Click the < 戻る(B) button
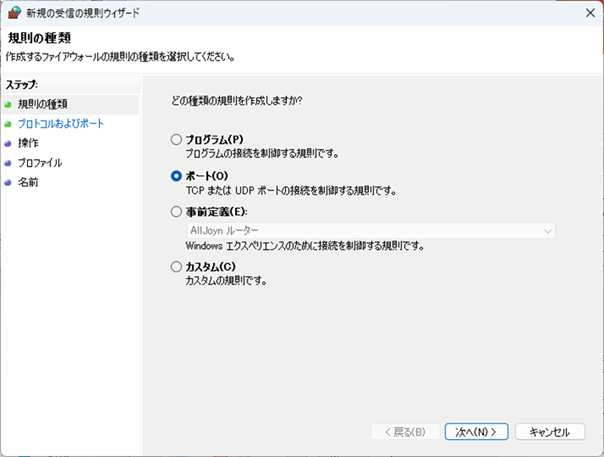The height and width of the screenshot is (457, 604). click(x=403, y=432)
